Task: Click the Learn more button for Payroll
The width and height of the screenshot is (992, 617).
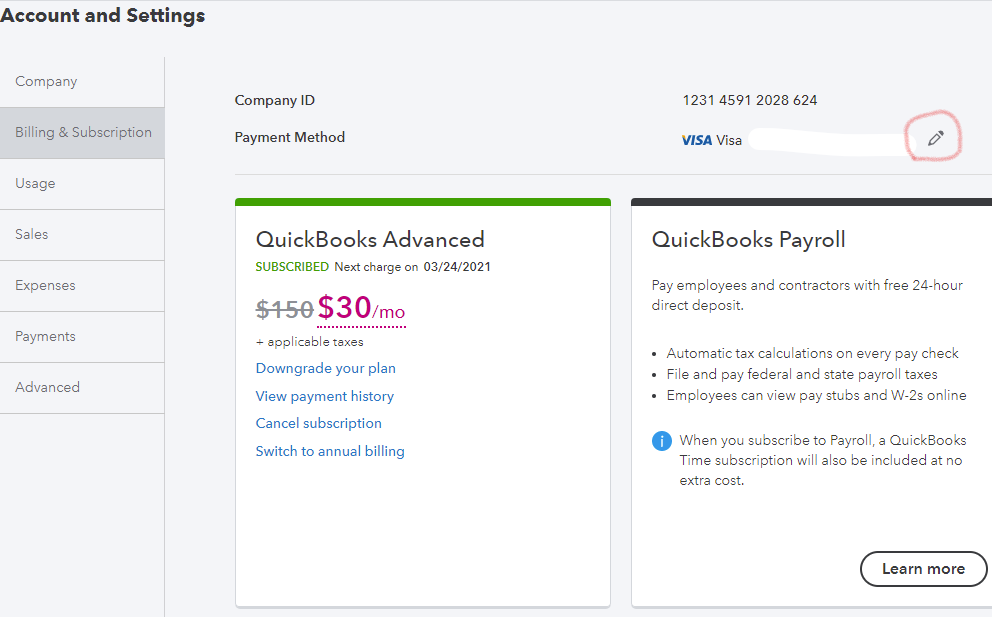Action: point(923,569)
